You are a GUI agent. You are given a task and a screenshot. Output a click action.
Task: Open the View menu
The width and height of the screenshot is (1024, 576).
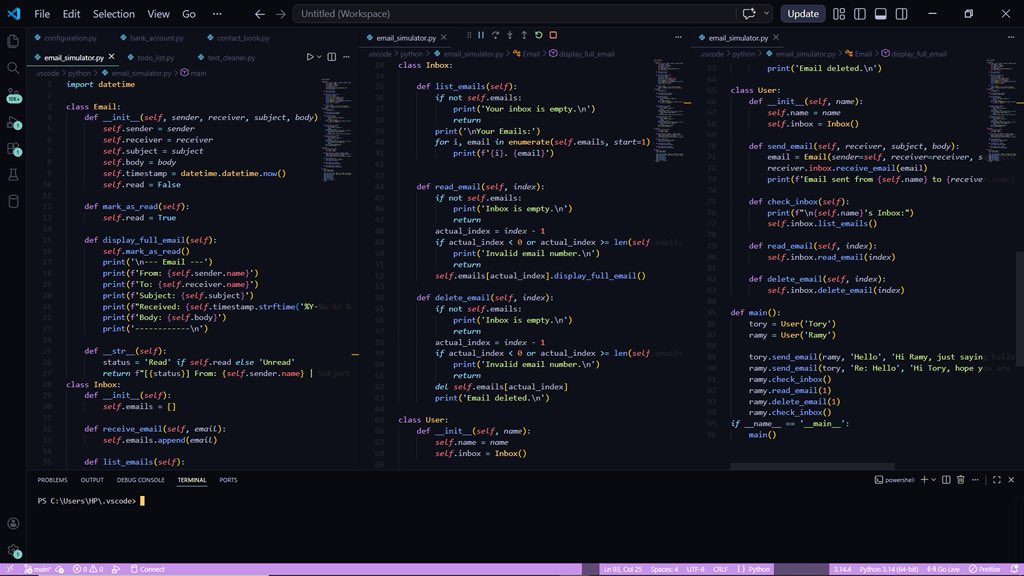click(x=158, y=14)
